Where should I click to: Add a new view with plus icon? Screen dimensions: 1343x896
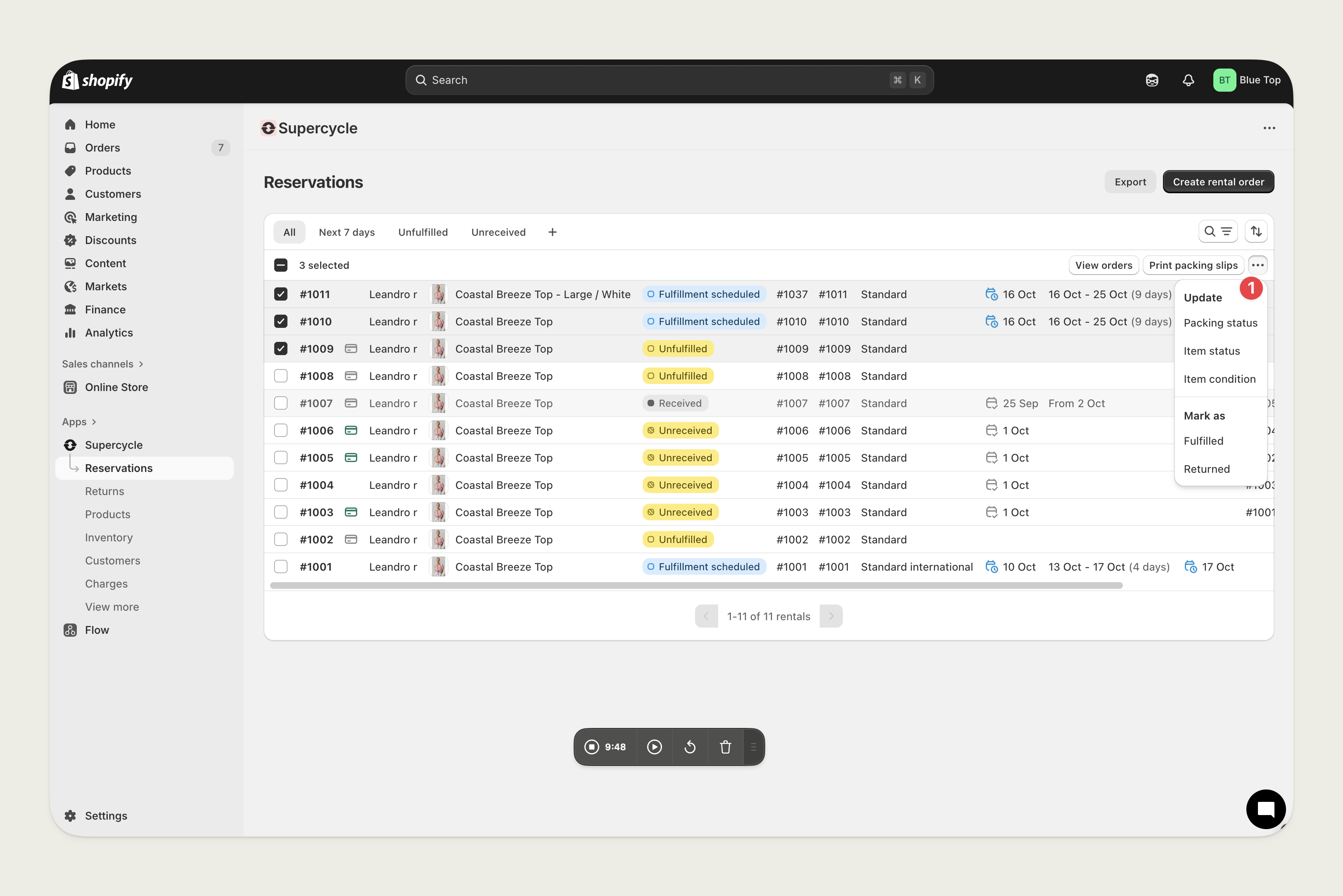[552, 232]
